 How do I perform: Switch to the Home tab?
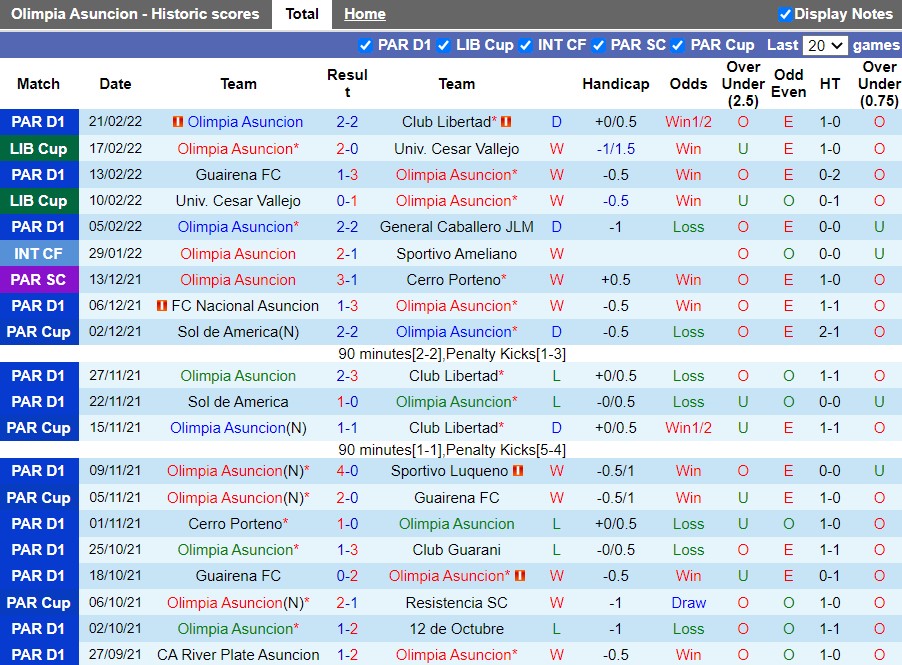(364, 14)
